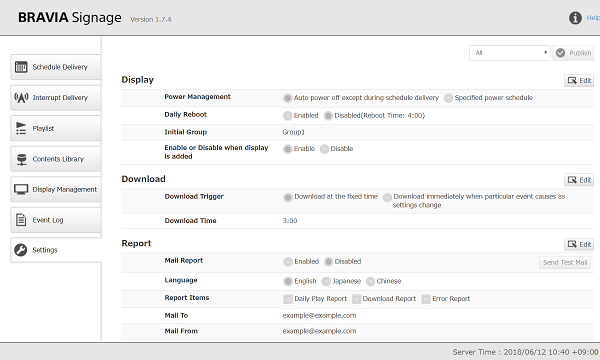Click the Mail From example@example.com address
Screen dimensions: 600x360
[x=319, y=331]
